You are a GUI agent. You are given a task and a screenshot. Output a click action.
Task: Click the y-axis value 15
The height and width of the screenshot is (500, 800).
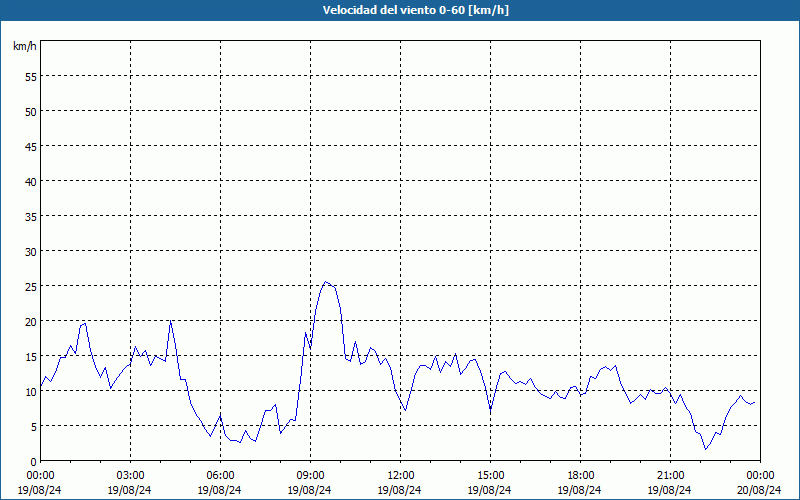pyautogui.click(x=31, y=356)
